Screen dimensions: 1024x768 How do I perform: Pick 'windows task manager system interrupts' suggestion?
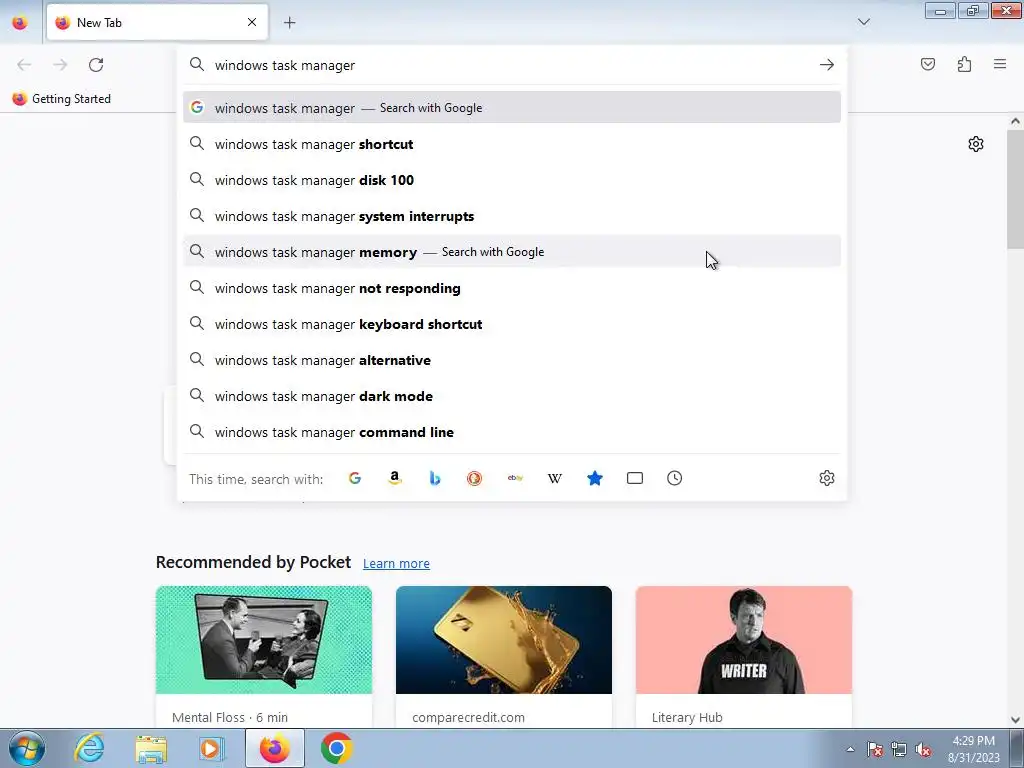(x=512, y=216)
